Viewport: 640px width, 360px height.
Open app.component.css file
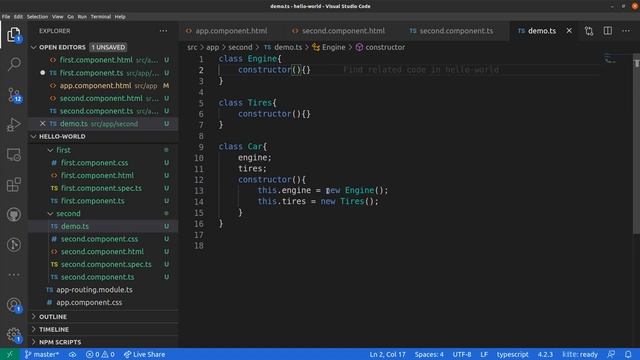tap(104, 302)
